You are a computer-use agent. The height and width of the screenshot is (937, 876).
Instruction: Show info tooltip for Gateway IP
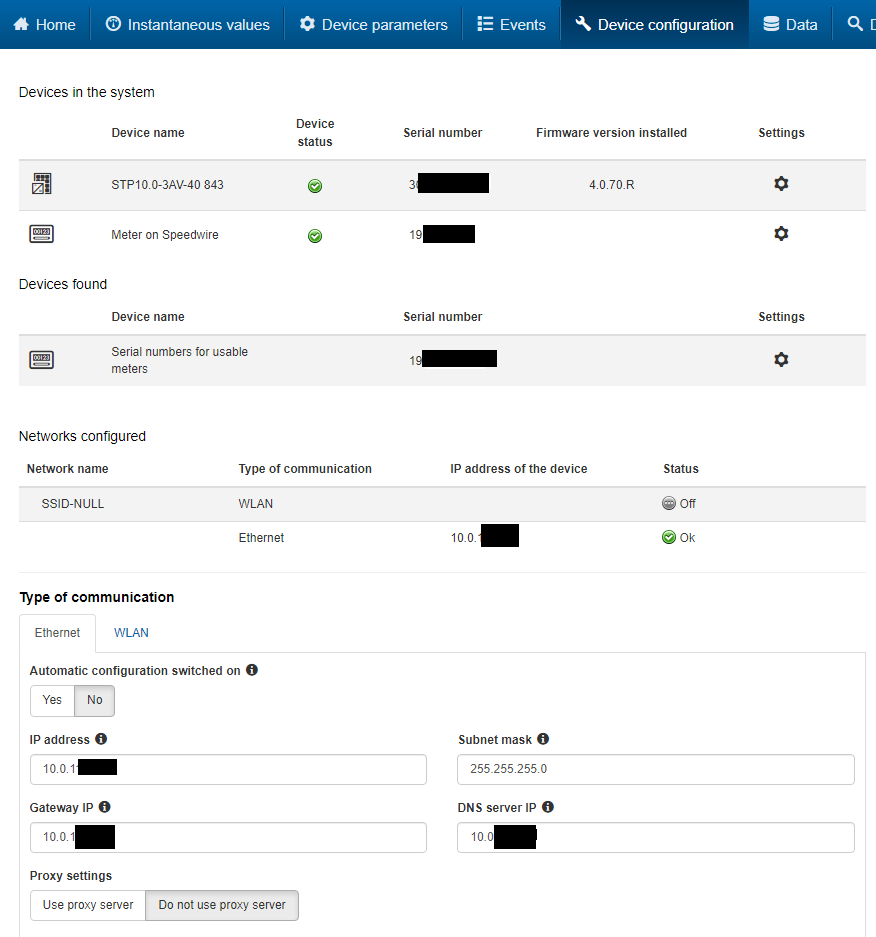[105, 807]
